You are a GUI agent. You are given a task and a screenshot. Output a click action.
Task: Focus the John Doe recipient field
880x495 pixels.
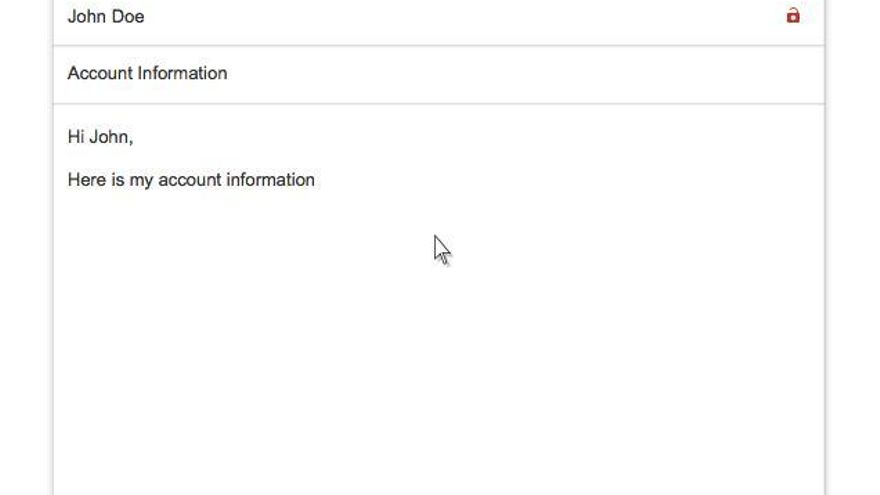pos(439,17)
